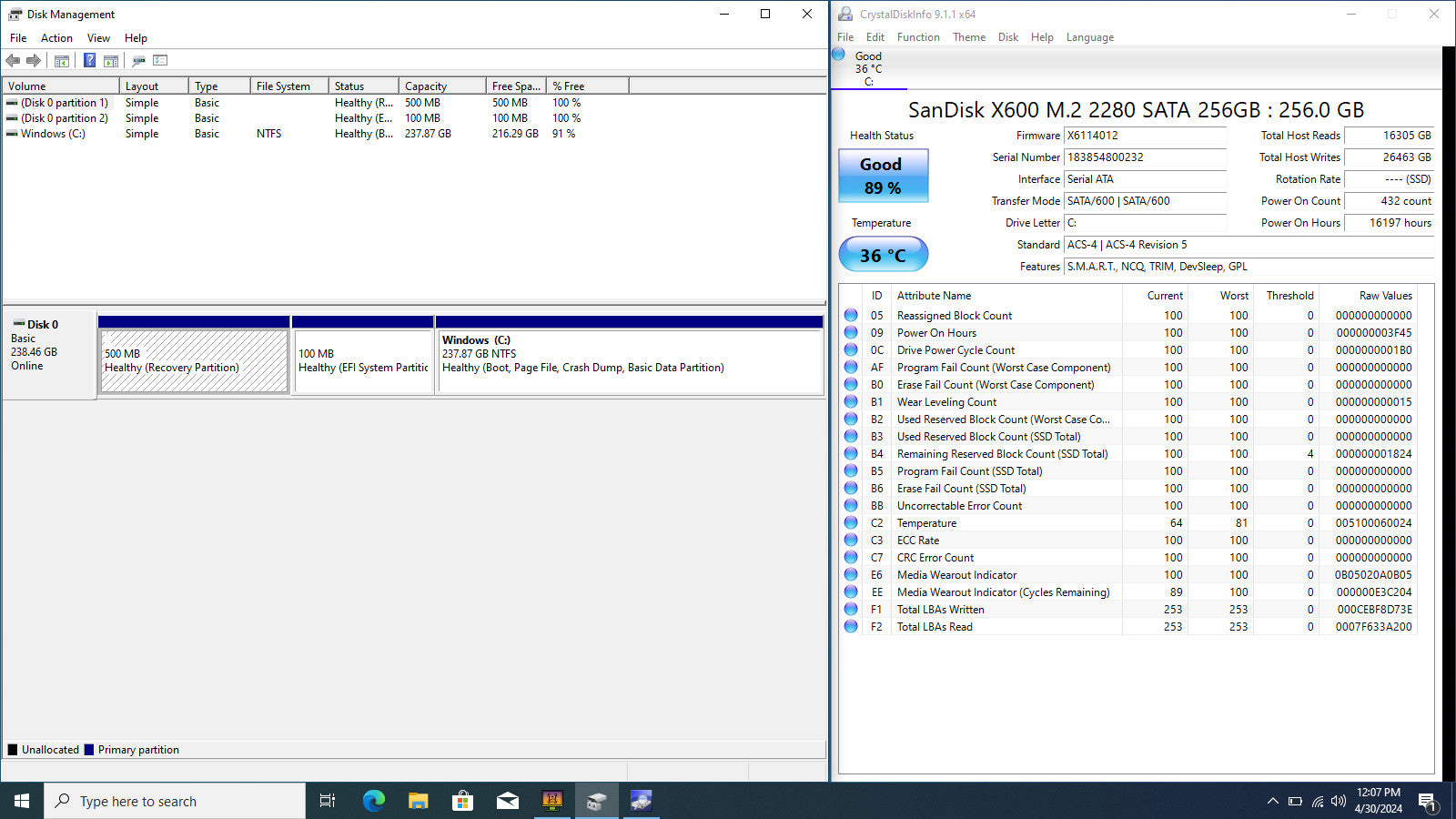Launch Microsoft Edge from the taskbar
Viewport: 1456px width, 819px height.
tap(373, 801)
